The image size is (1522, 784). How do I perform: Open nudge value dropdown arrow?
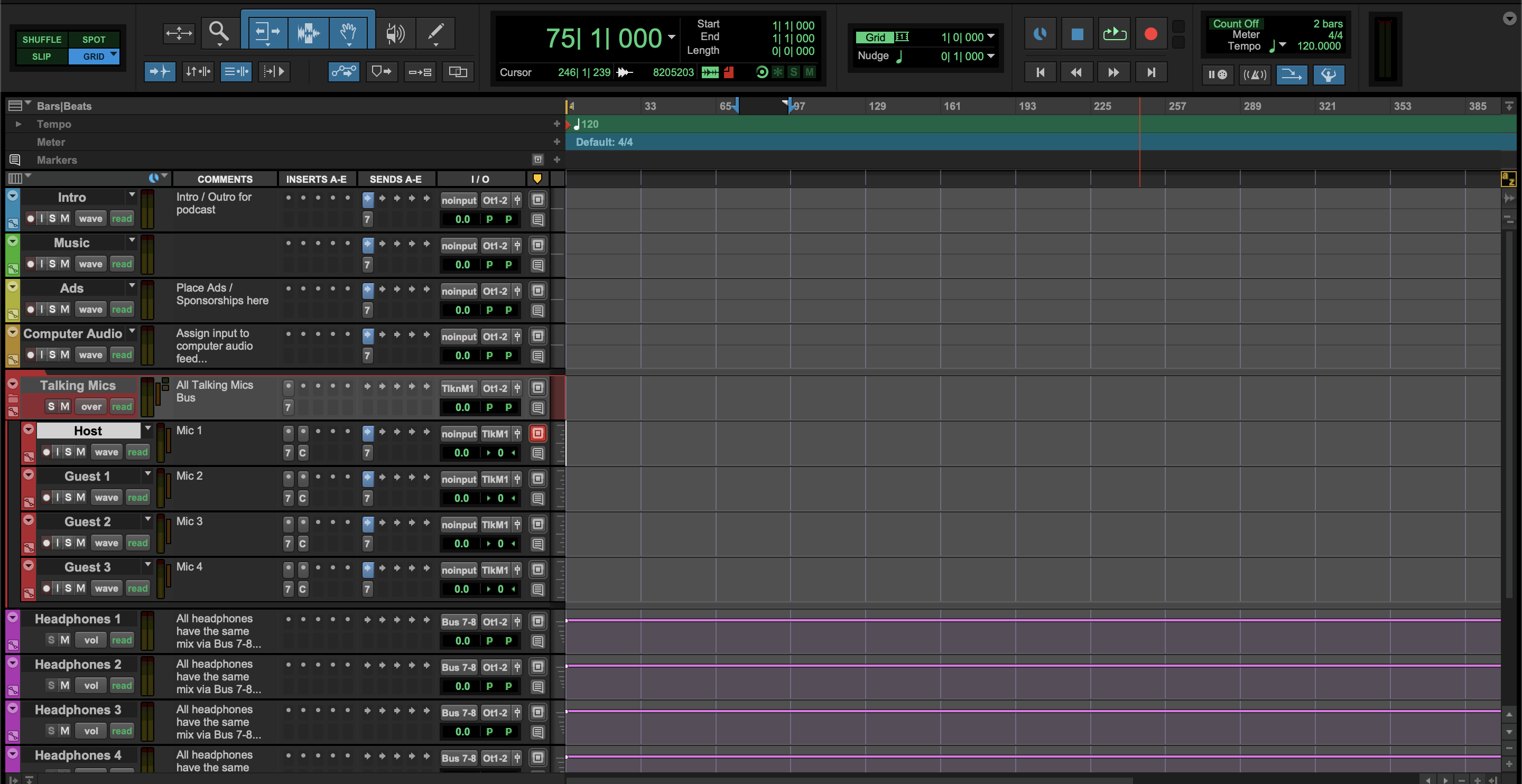[991, 56]
